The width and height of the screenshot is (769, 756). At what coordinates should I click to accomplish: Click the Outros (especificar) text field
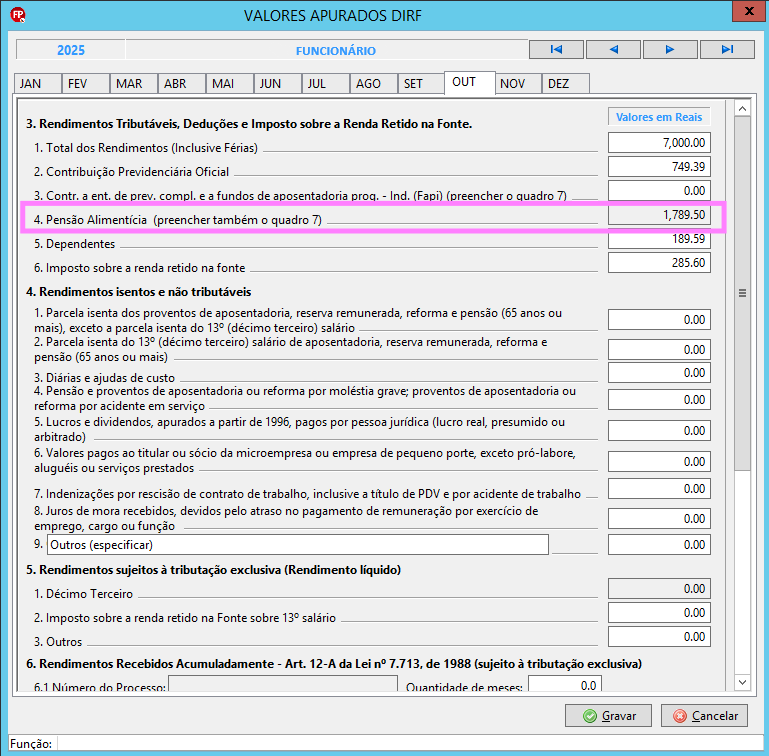(298, 545)
